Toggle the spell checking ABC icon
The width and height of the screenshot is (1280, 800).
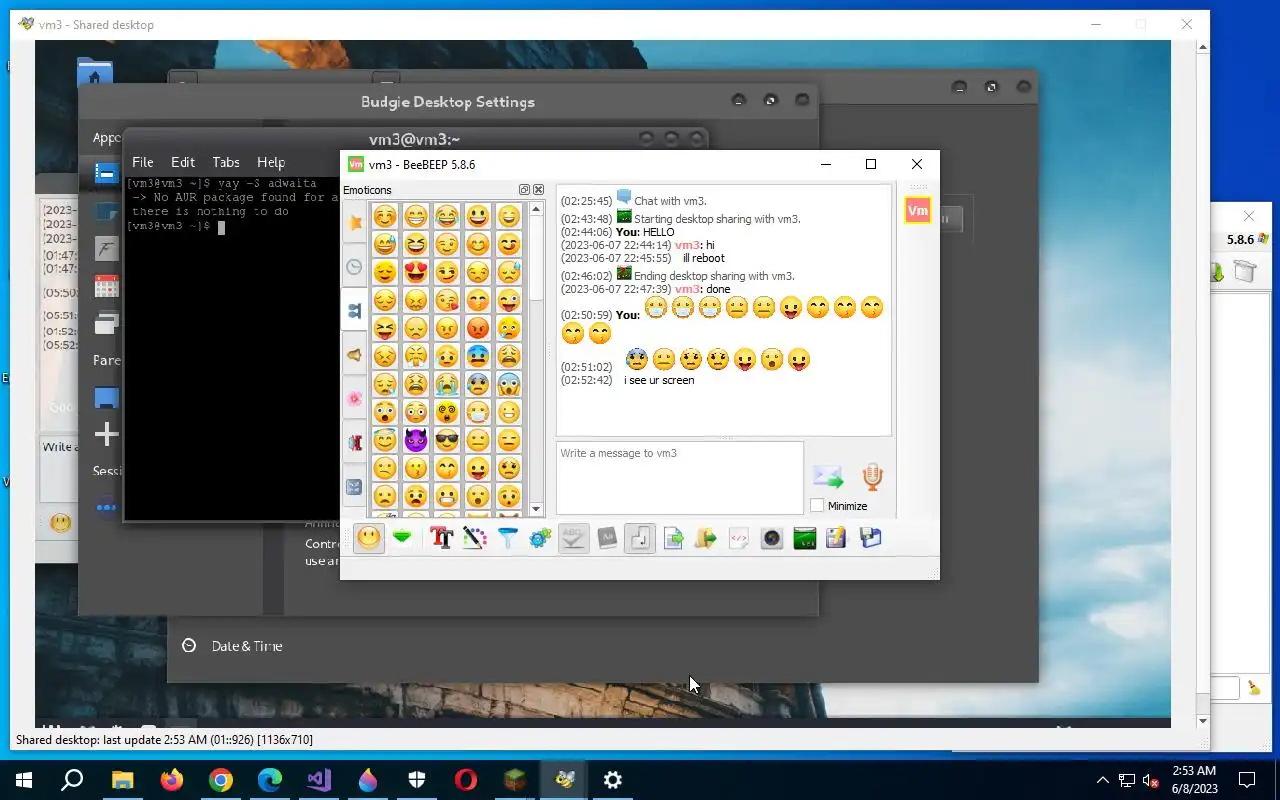573,538
